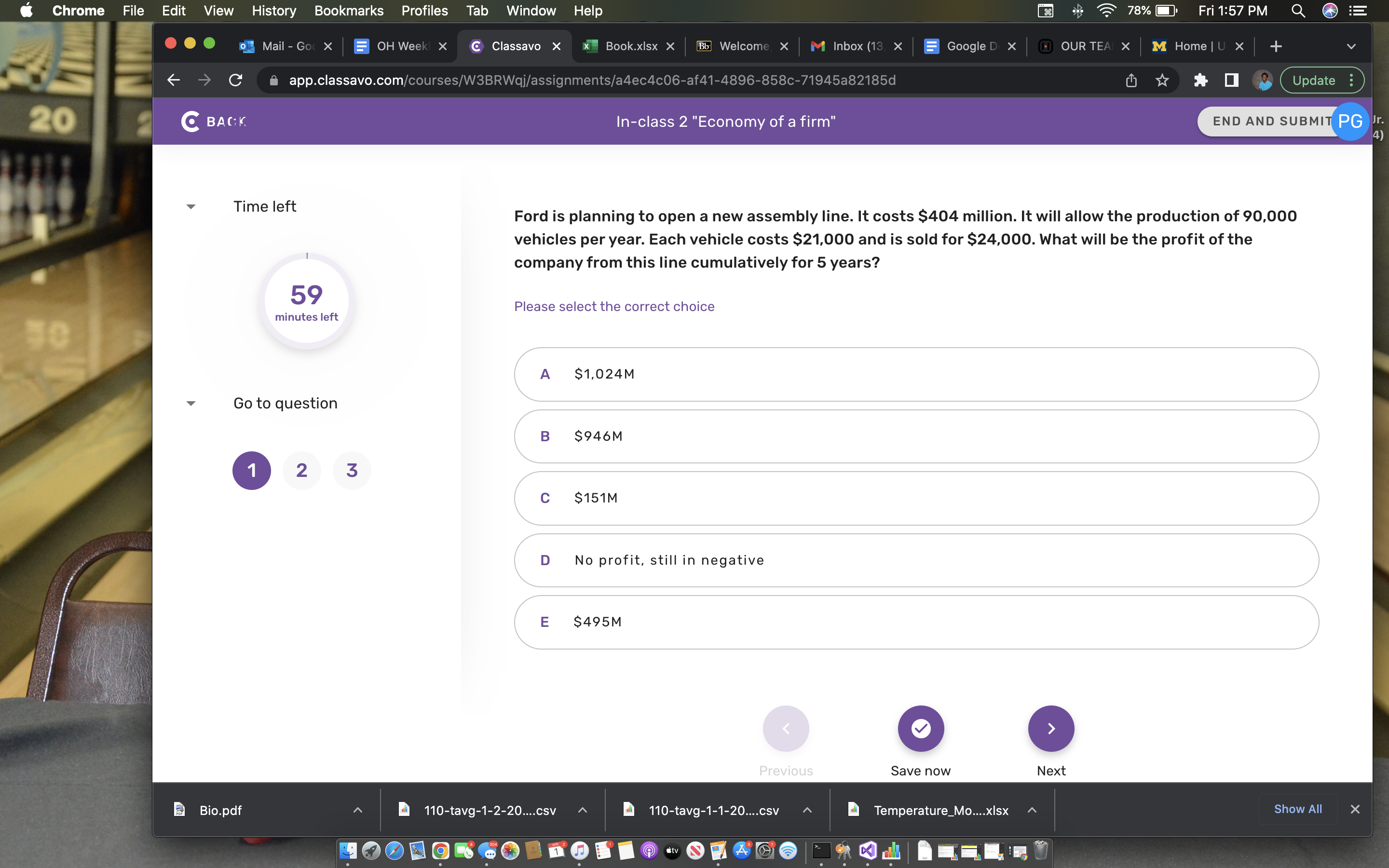Bookmark page with star icon

coord(1162,81)
